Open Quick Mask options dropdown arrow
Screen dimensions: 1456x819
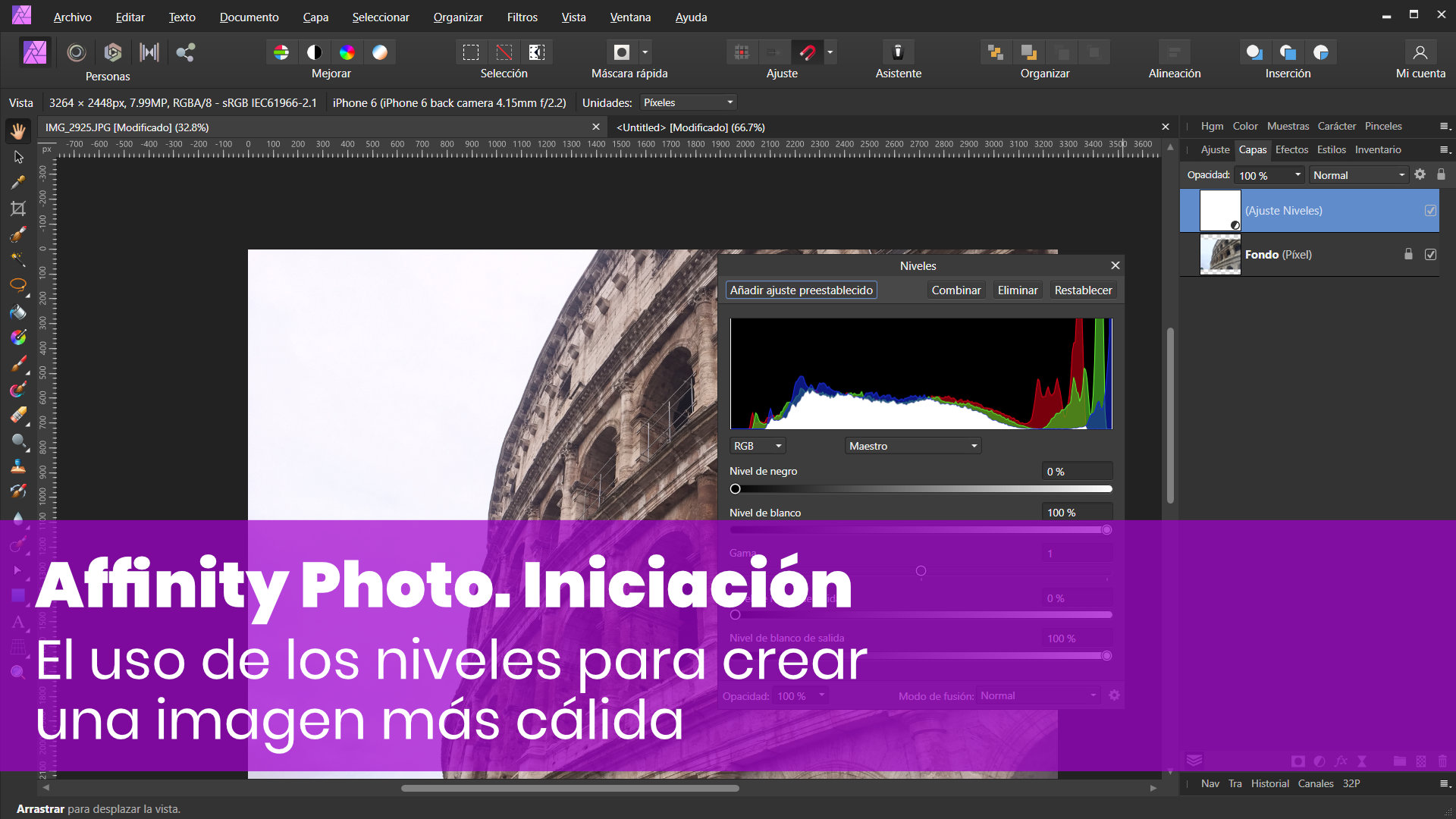[x=645, y=52]
